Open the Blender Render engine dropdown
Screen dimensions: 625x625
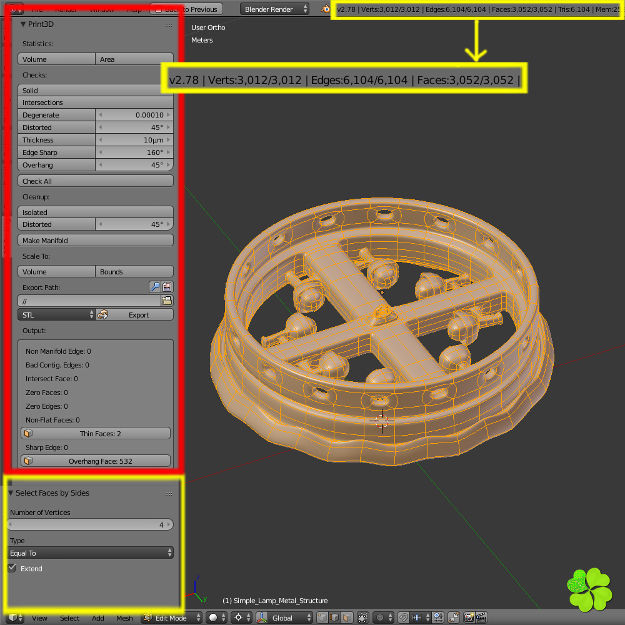[274, 9]
